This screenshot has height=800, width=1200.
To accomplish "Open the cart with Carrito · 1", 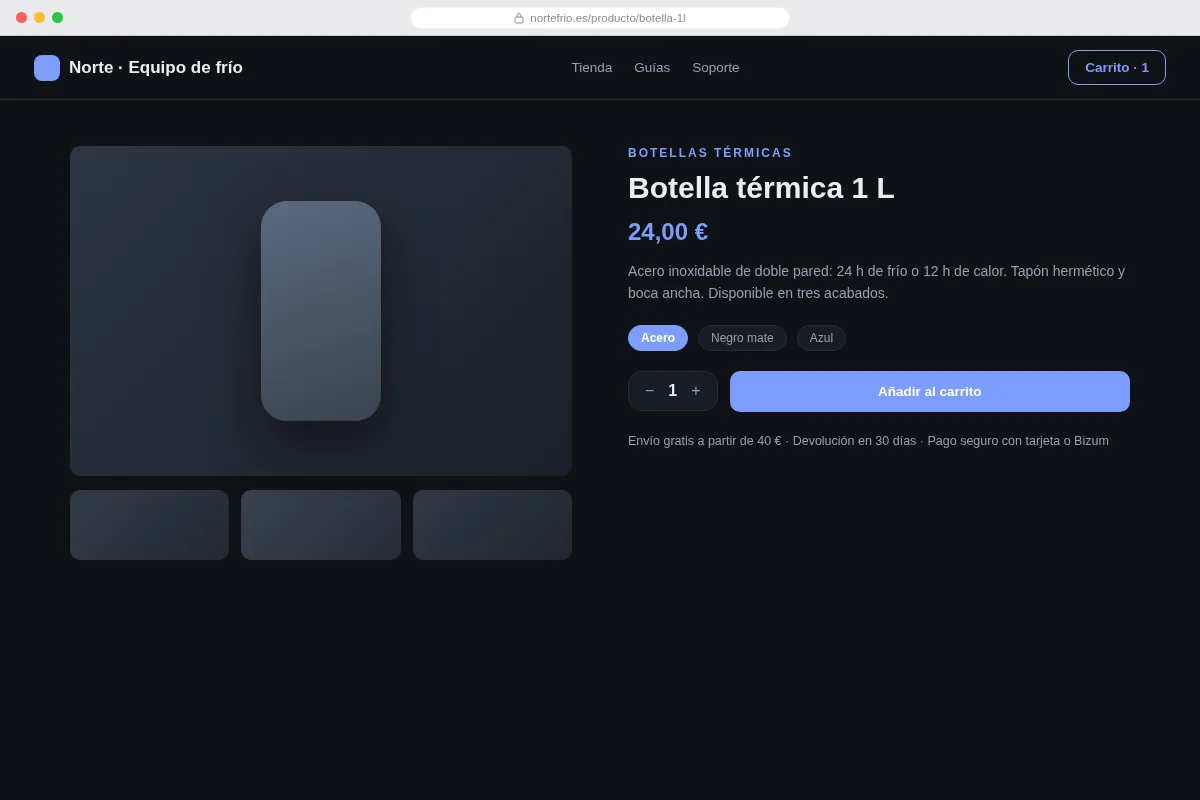I will [x=1117, y=68].
